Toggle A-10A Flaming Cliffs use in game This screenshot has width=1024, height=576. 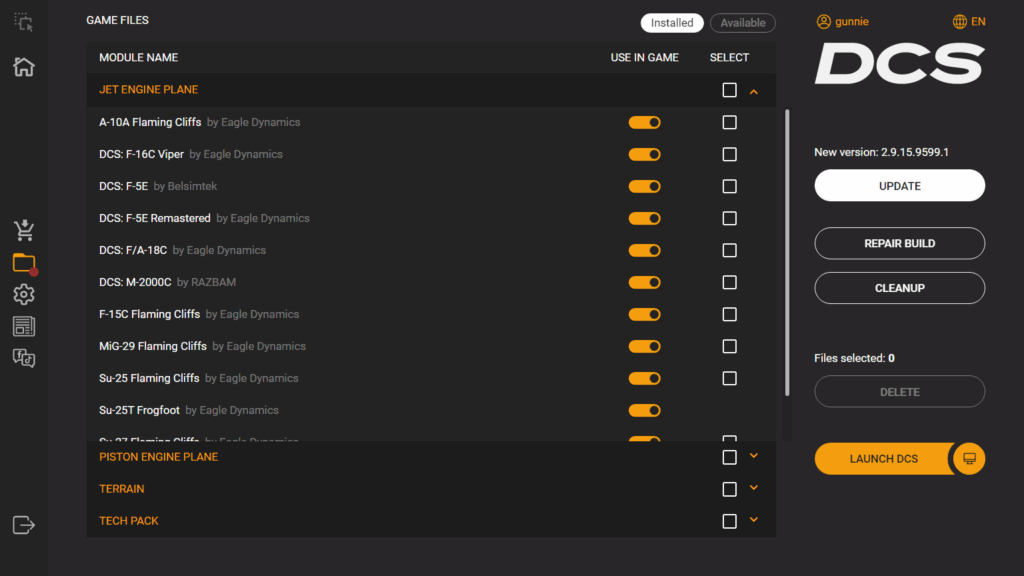click(645, 122)
